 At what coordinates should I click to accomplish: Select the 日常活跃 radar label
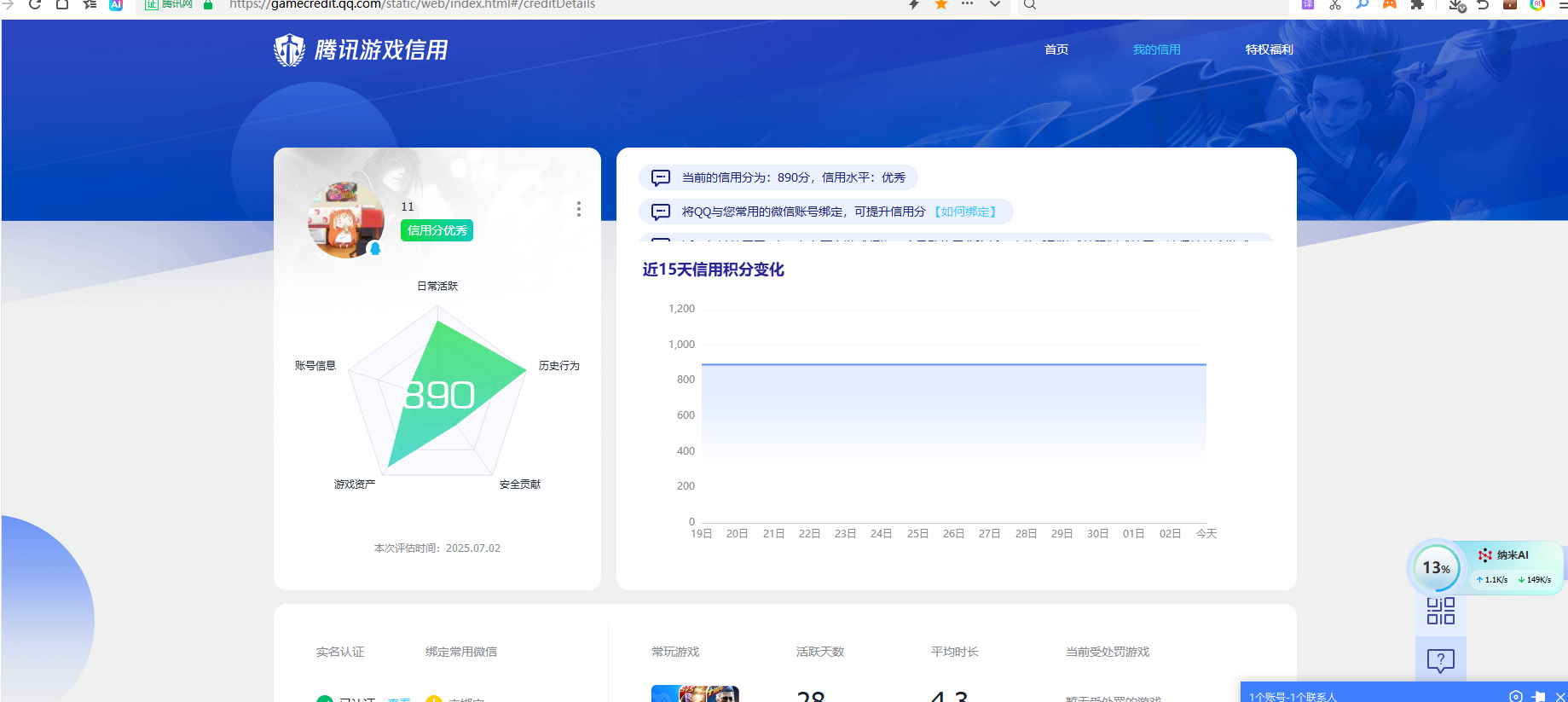point(437,286)
